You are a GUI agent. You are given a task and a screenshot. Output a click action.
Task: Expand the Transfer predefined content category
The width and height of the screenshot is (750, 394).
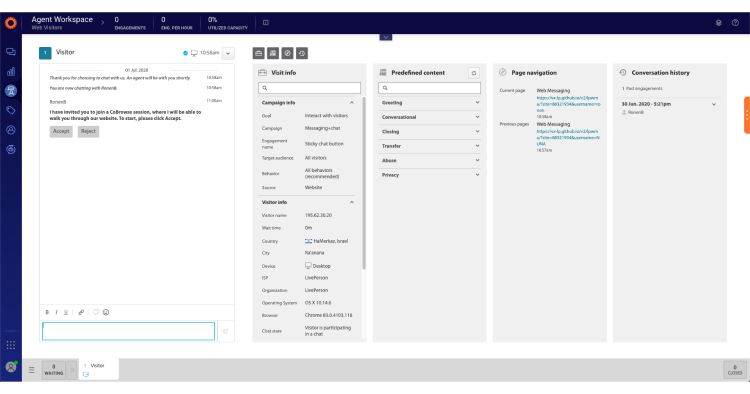pyautogui.click(x=477, y=146)
